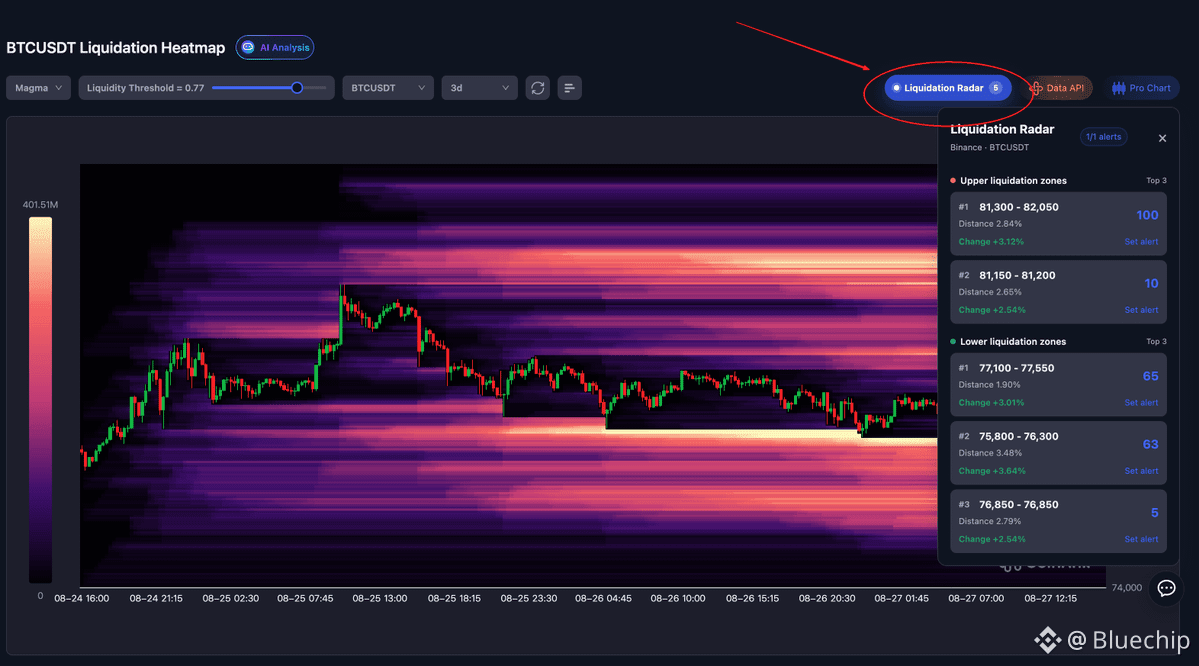Open the AI Analysis button

275,47
